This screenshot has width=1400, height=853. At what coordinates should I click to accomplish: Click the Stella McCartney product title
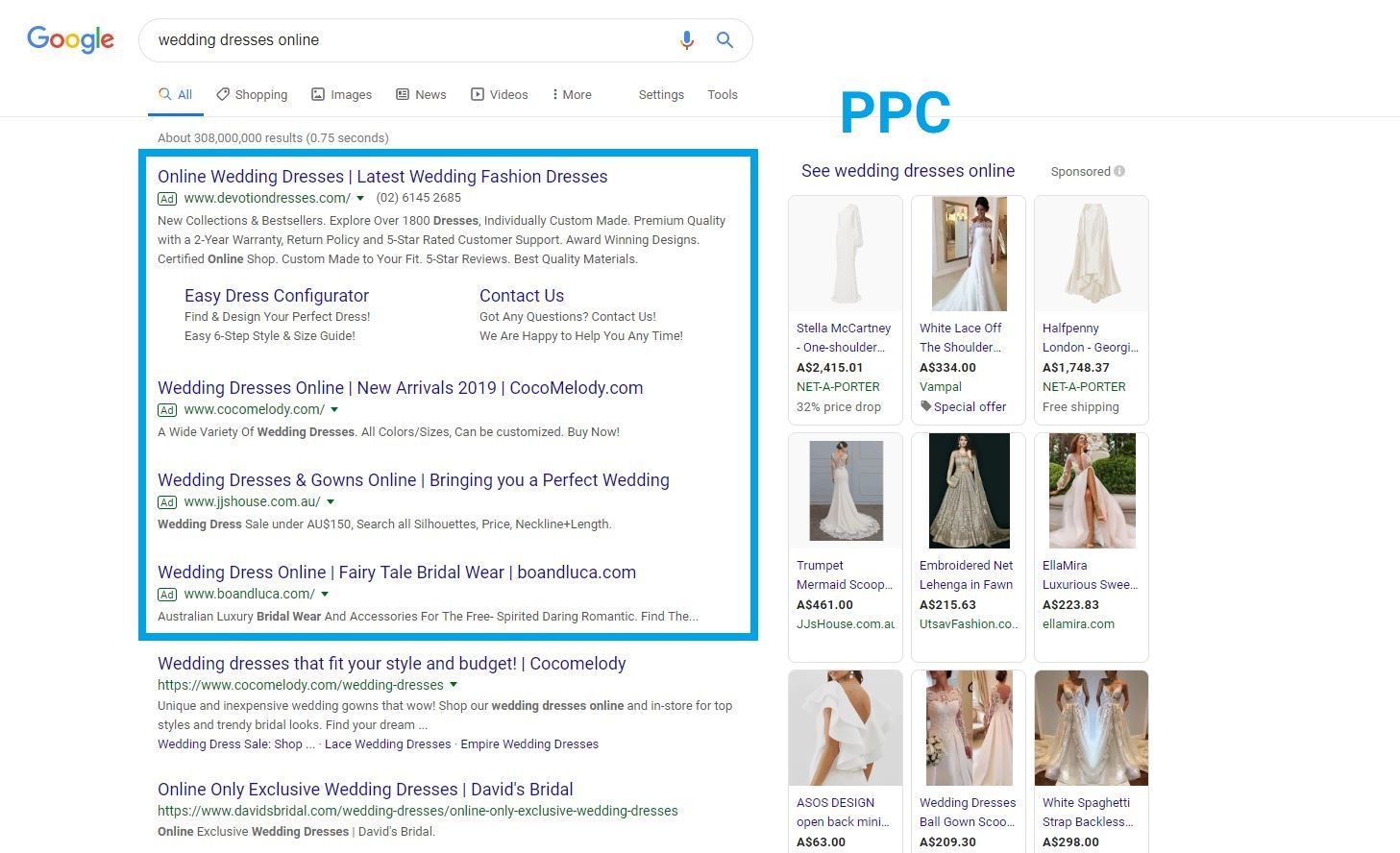pos(844,338)
